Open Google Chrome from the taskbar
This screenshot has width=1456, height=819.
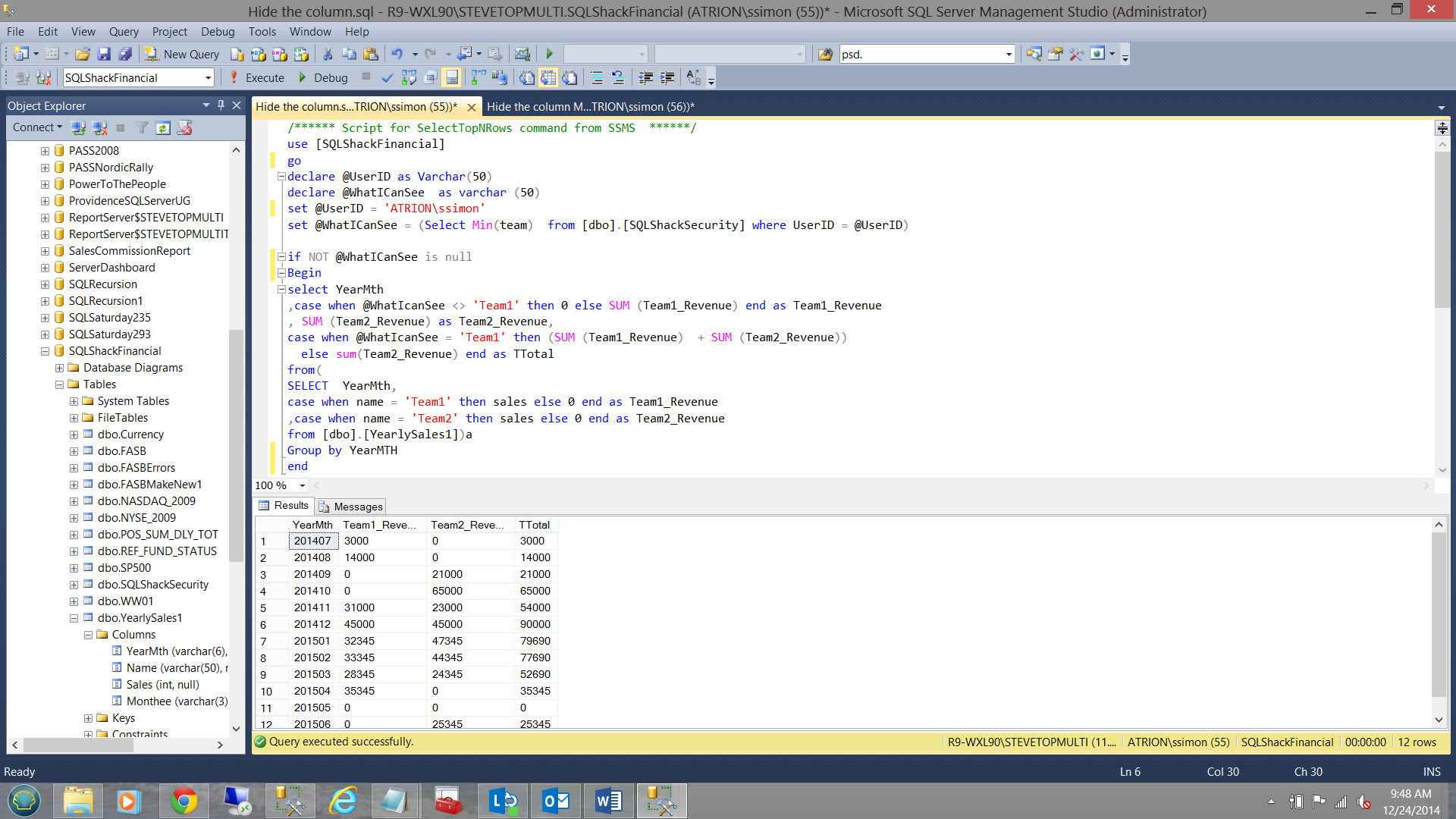(183, 801)
